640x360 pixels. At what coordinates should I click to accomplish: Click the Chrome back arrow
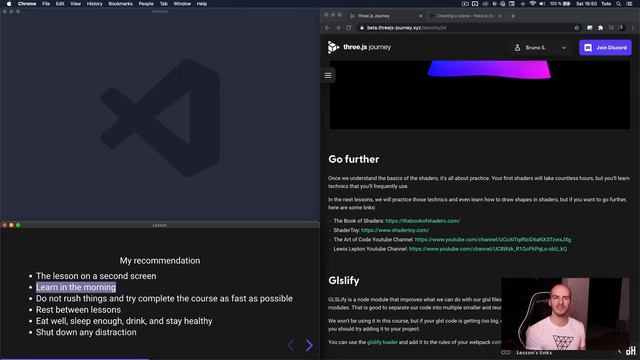[x=327, y=28]
